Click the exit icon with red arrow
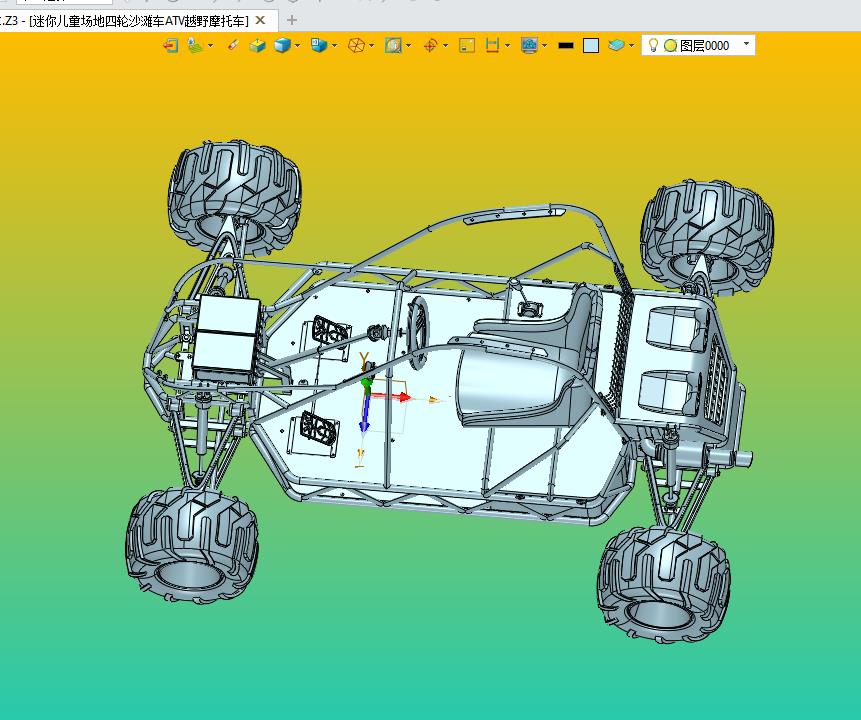The width and height of the screenshot is (861, 720). click(x=171, y=45)
